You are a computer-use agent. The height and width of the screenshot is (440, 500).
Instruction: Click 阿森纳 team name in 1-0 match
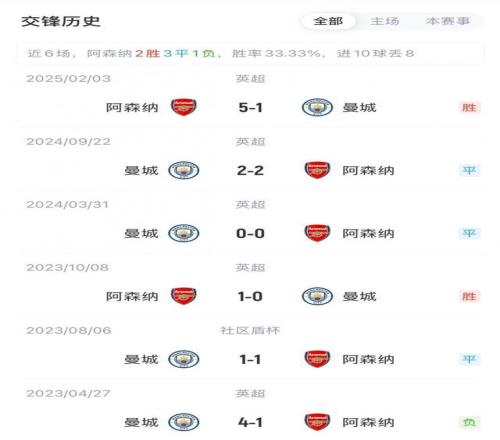[132, 296]
